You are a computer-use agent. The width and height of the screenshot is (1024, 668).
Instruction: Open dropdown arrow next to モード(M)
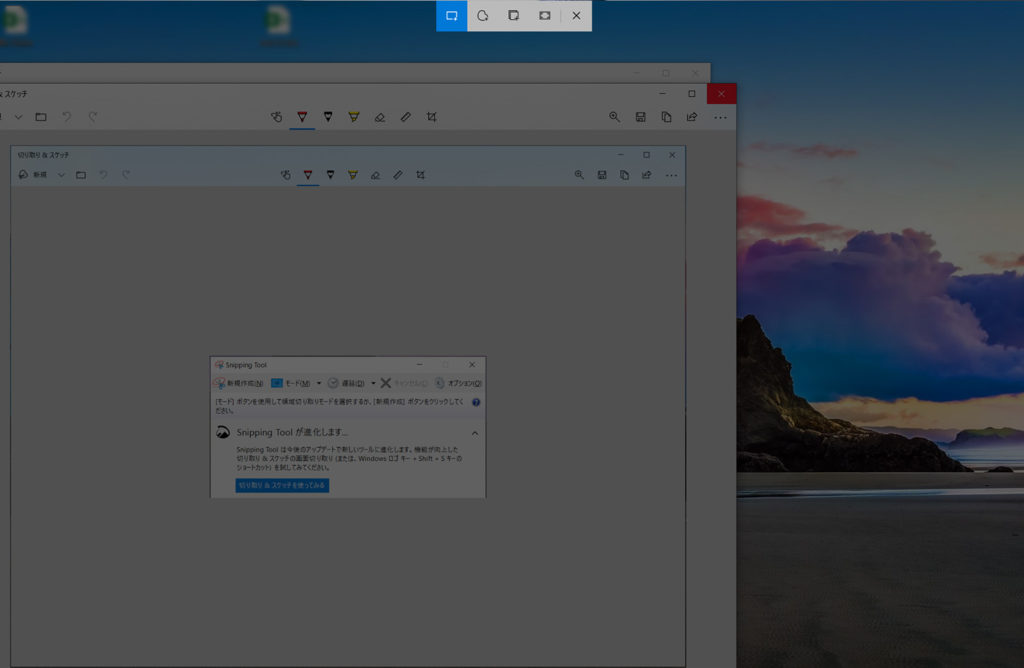click(x=319, y=383)
